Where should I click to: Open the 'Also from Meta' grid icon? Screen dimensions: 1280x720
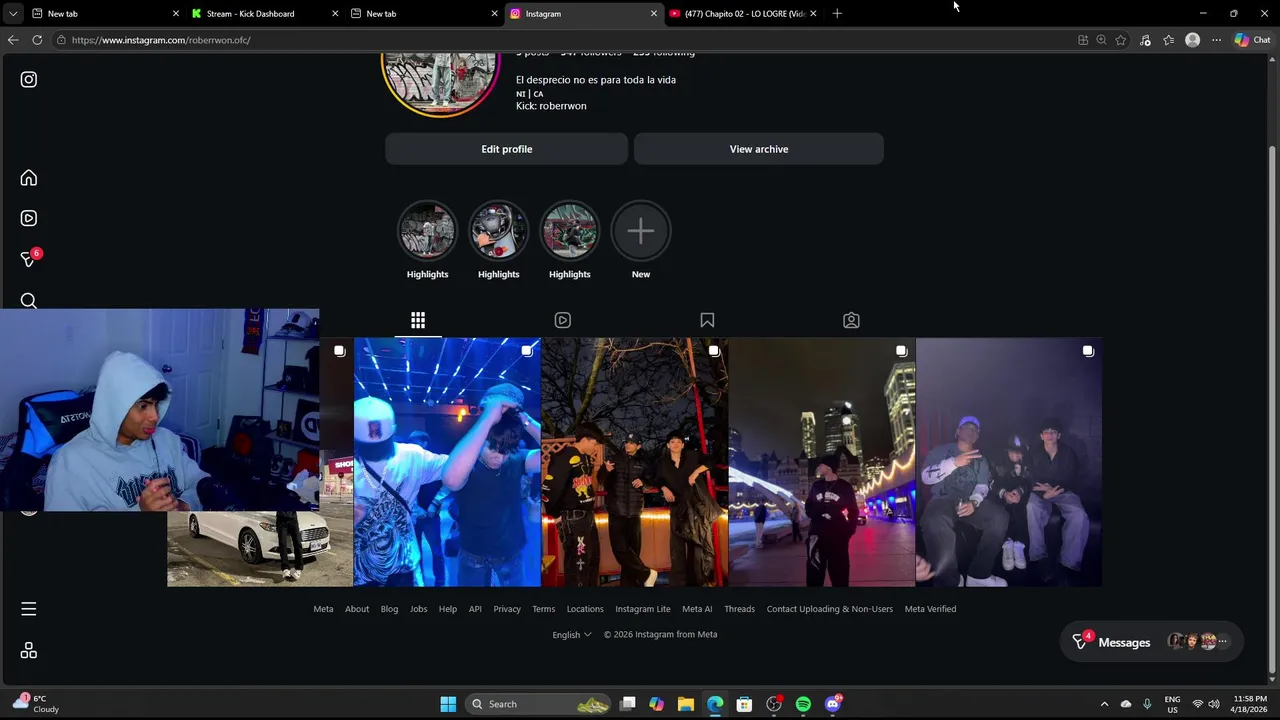[x=29, y=651]
